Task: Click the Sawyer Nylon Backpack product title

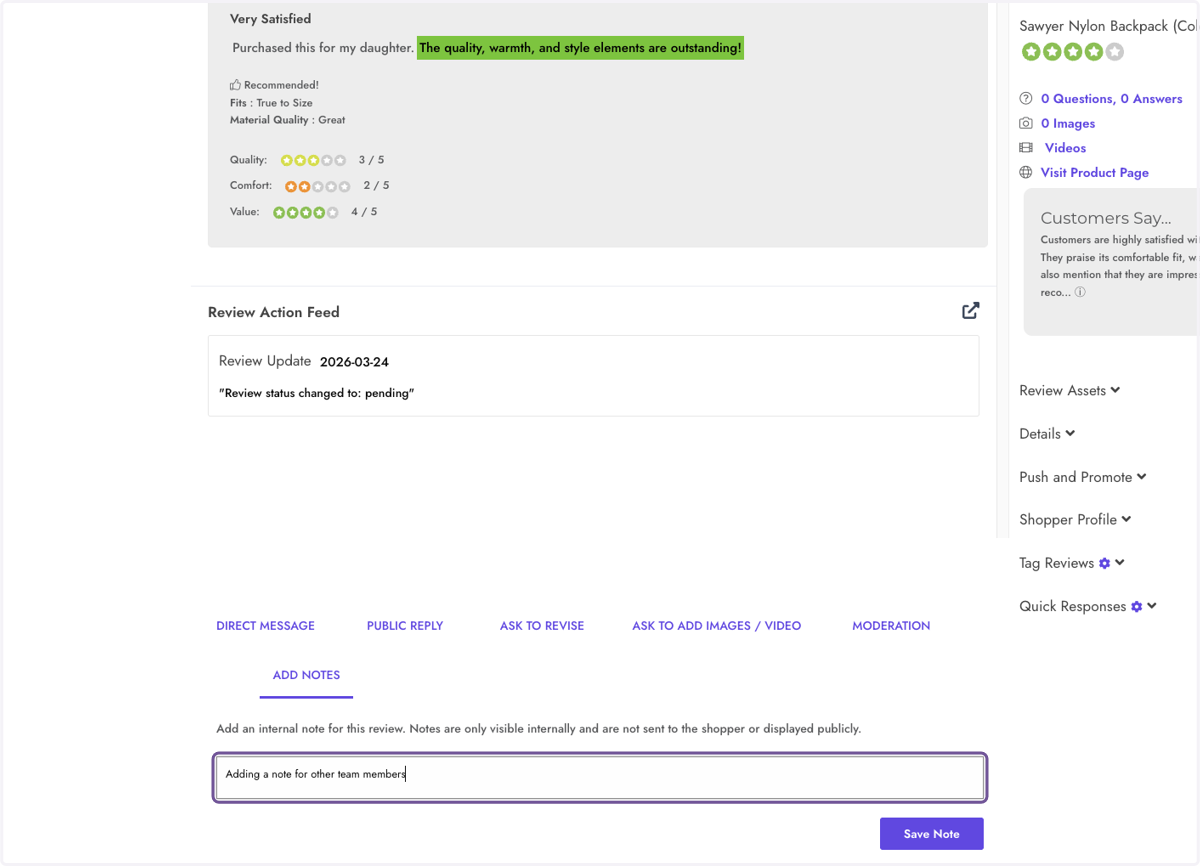Action: (1108, 26)
